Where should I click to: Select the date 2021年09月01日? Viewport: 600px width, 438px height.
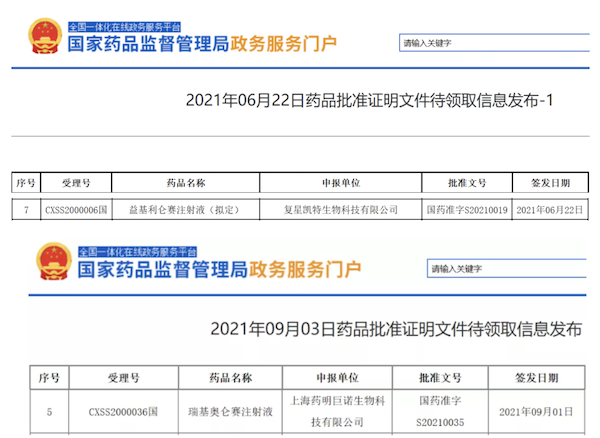536,412
